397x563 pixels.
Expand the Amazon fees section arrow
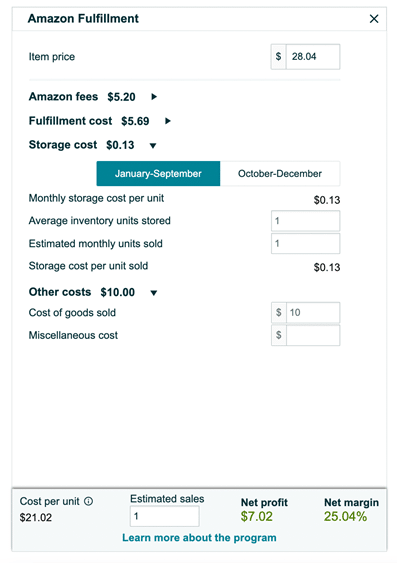[x=154, y=97]
